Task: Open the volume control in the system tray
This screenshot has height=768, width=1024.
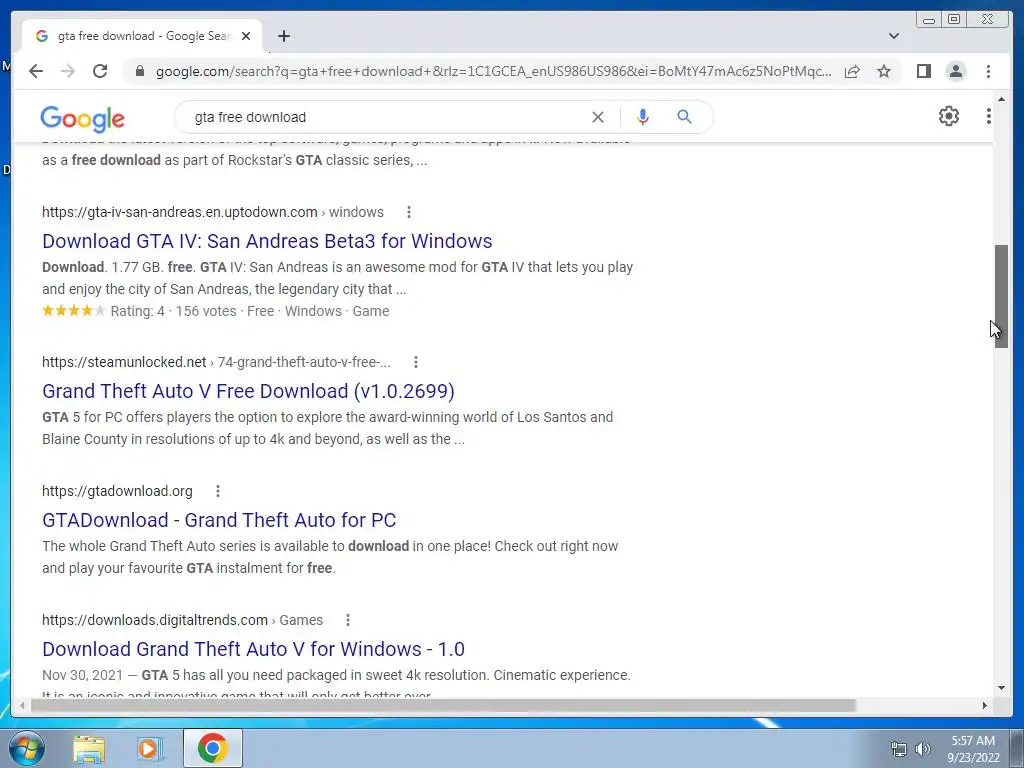Action: click(922, 749)
